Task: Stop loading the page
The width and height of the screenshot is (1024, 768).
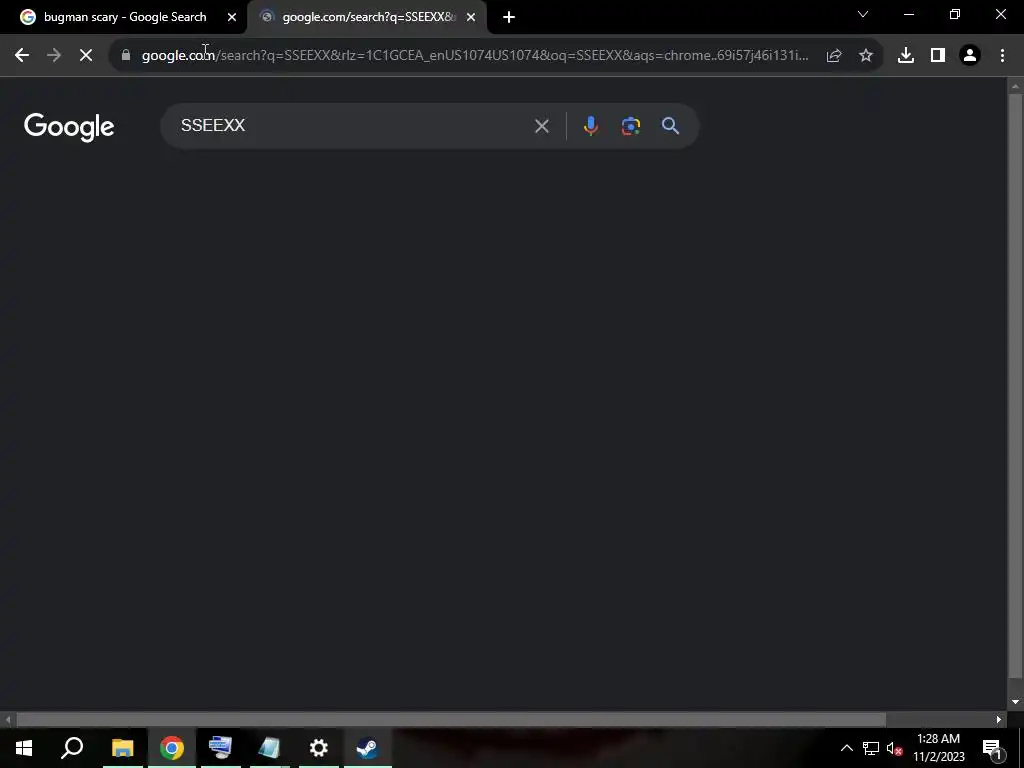Action: (86, 56)
